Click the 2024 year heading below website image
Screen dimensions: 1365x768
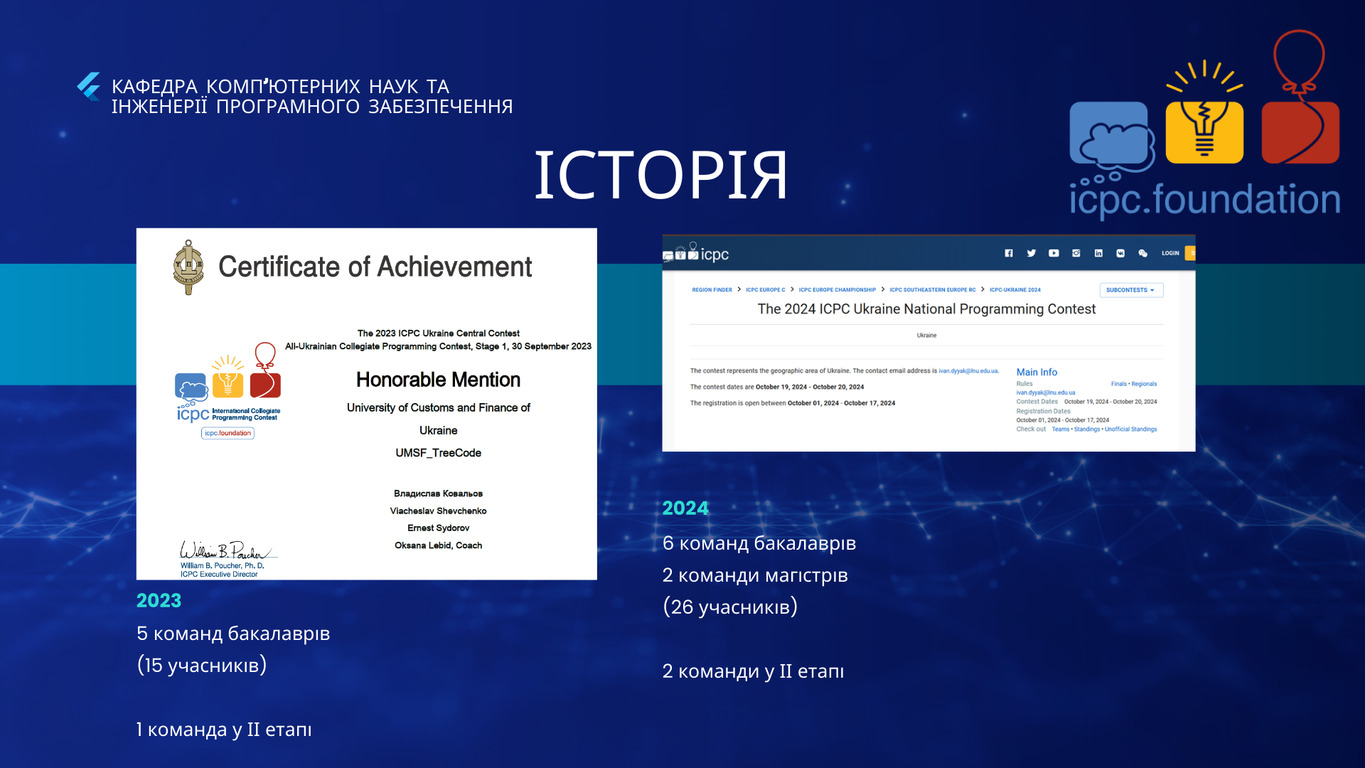(x=685, y=508)
